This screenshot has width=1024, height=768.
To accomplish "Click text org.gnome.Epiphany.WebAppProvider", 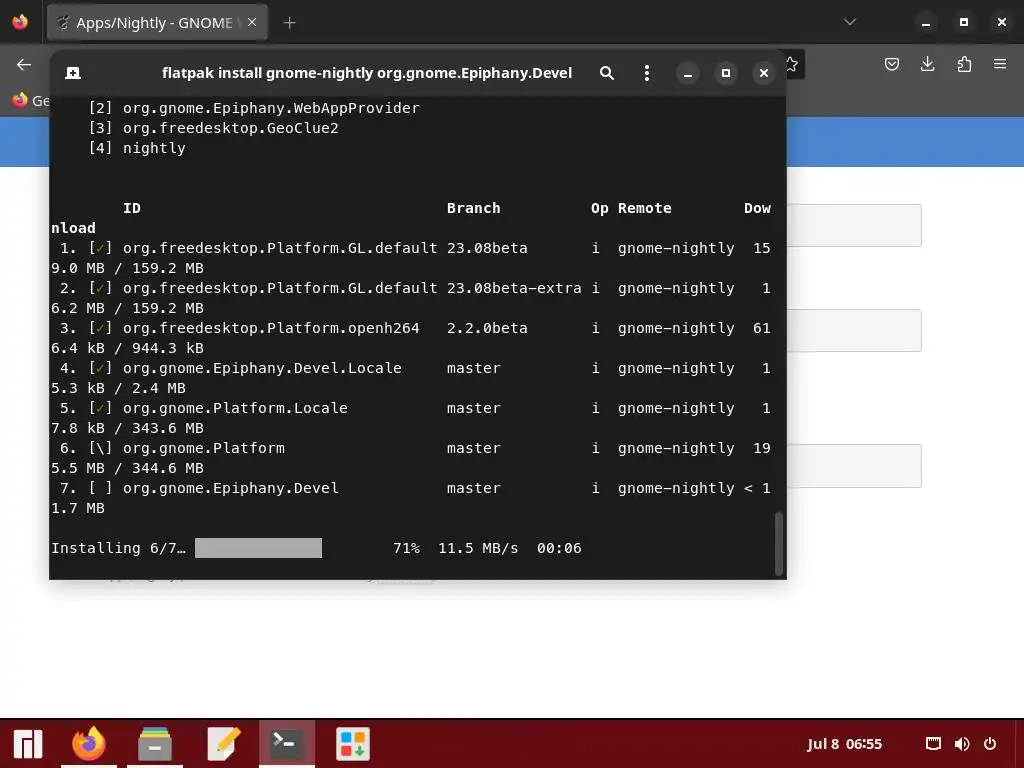I will pyautogui.click(x=271, y=108).
